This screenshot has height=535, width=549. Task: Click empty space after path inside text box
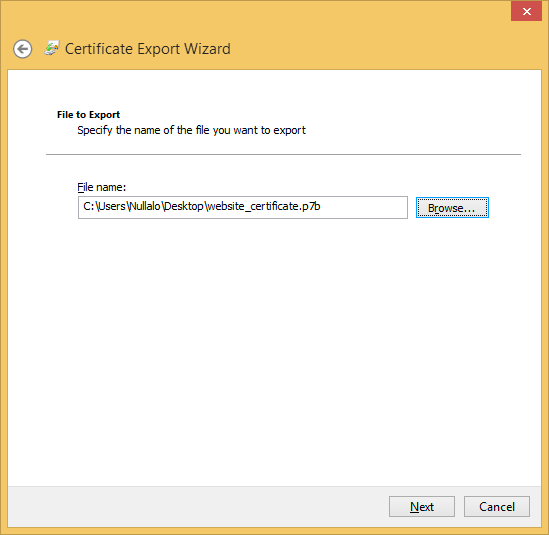pyautogui.click(x=364, y=207)
